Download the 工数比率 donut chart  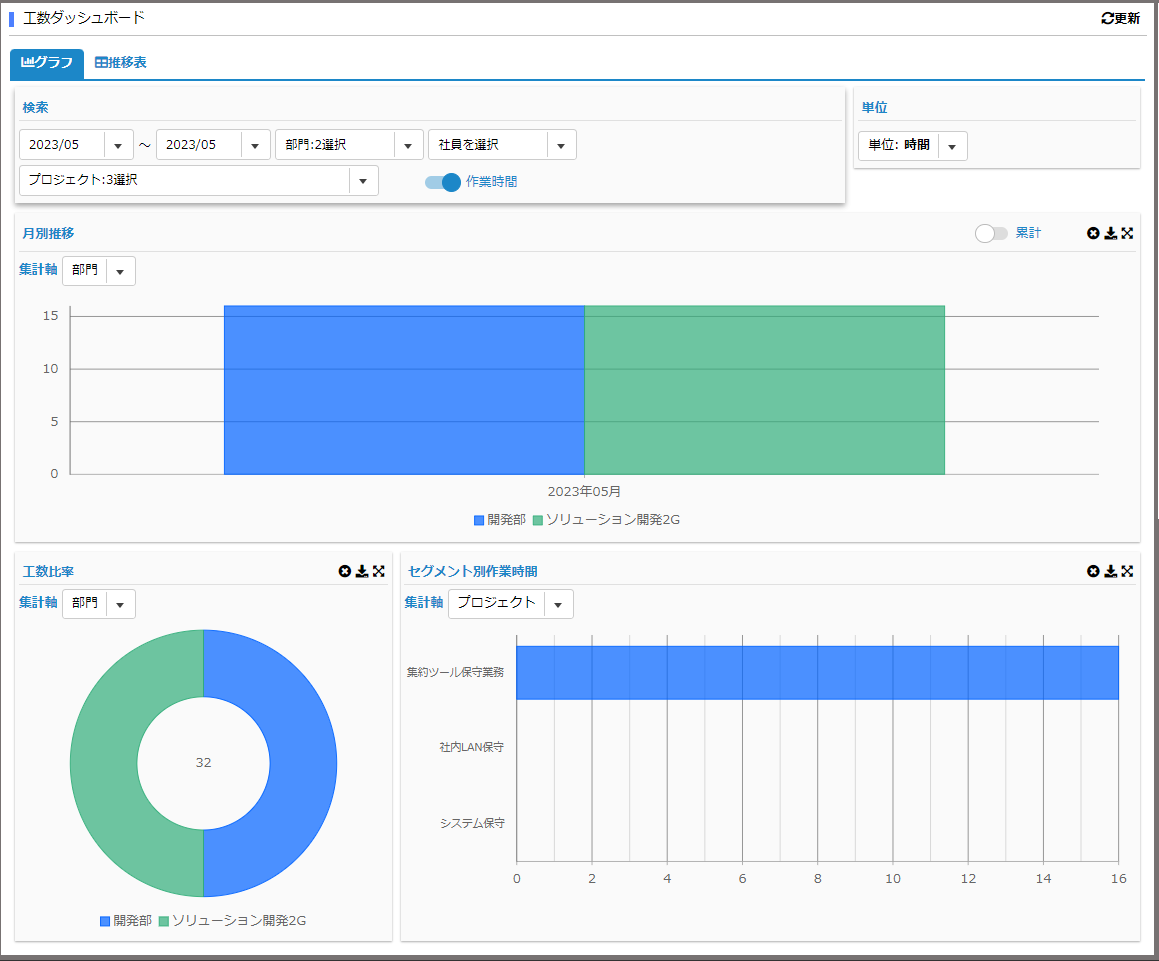pos(362,571)
